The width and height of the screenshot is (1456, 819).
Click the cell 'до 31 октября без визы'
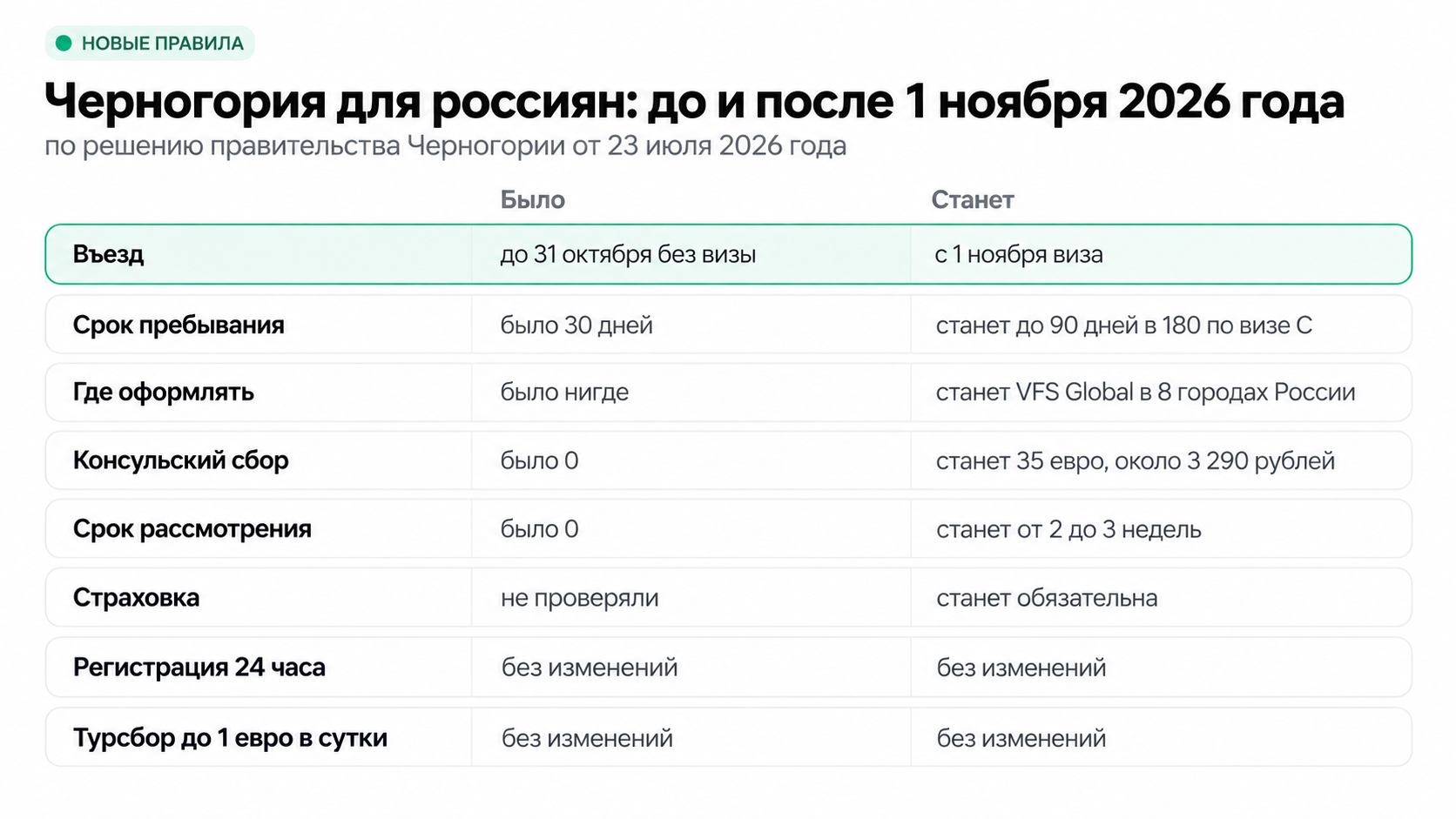[628, 254]
